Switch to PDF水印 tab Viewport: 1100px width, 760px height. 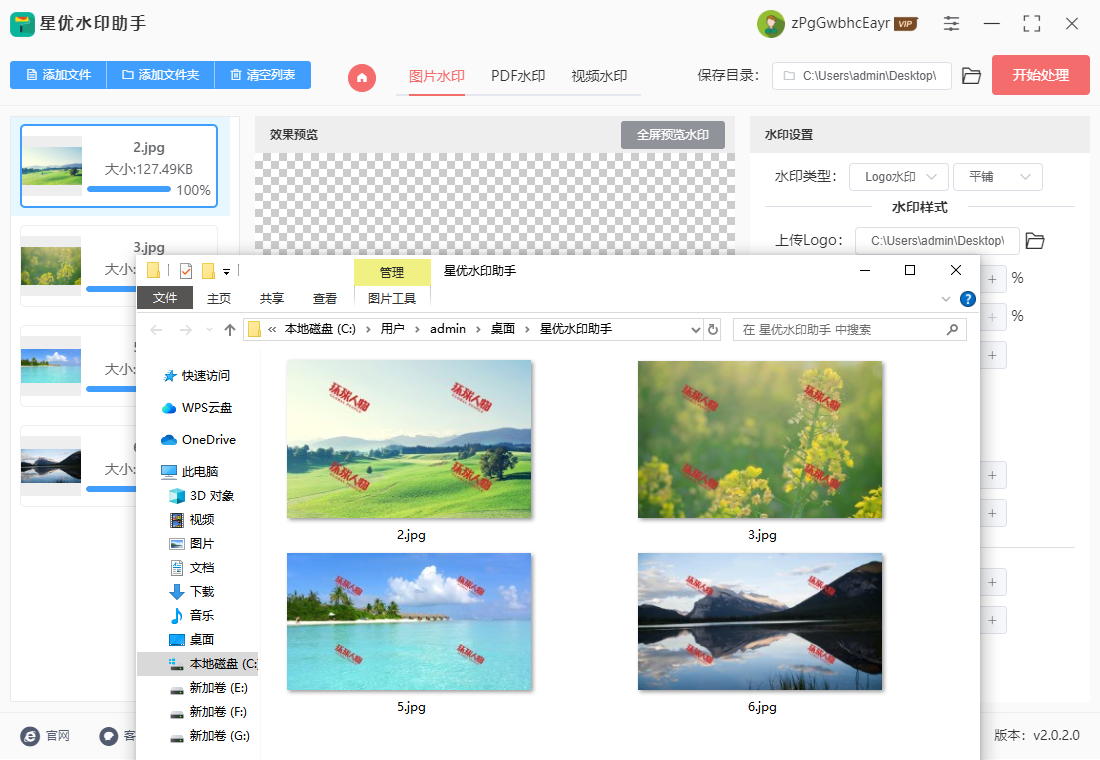(518, 76)
